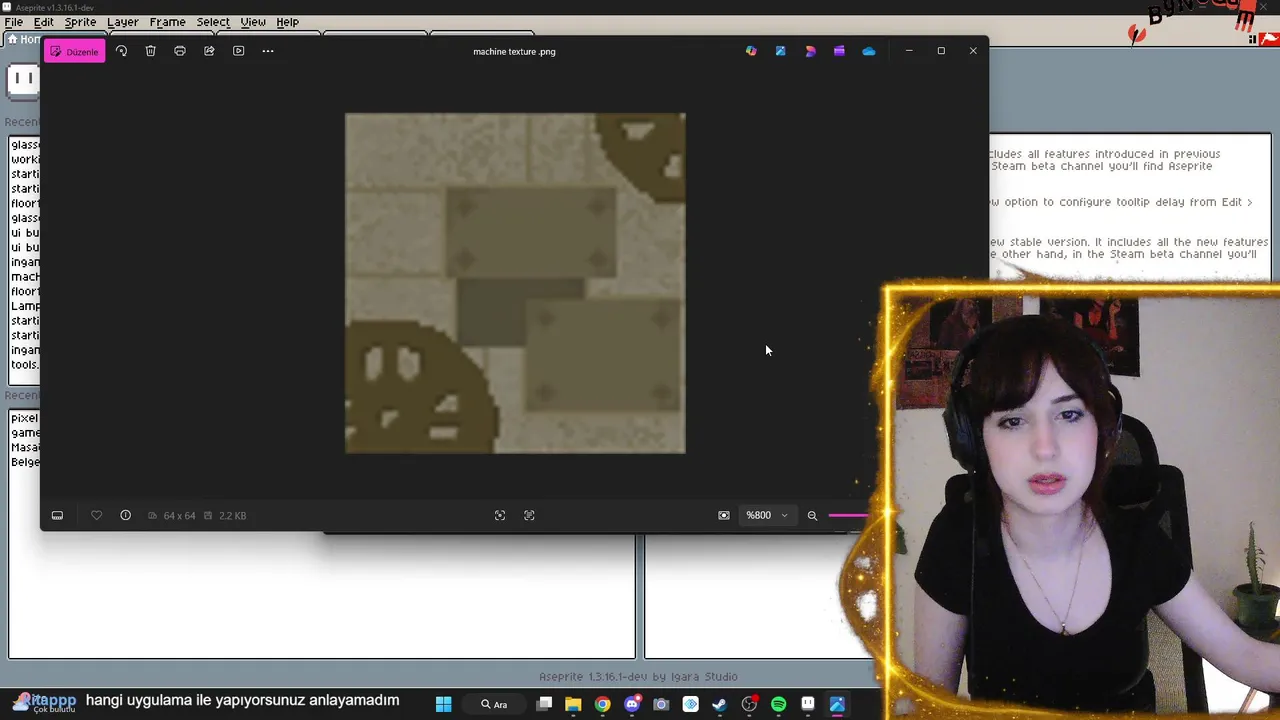Screen dimensions: 1280x720
Task: Click the '2.2 KB' file size text
Action: [232, 515]
